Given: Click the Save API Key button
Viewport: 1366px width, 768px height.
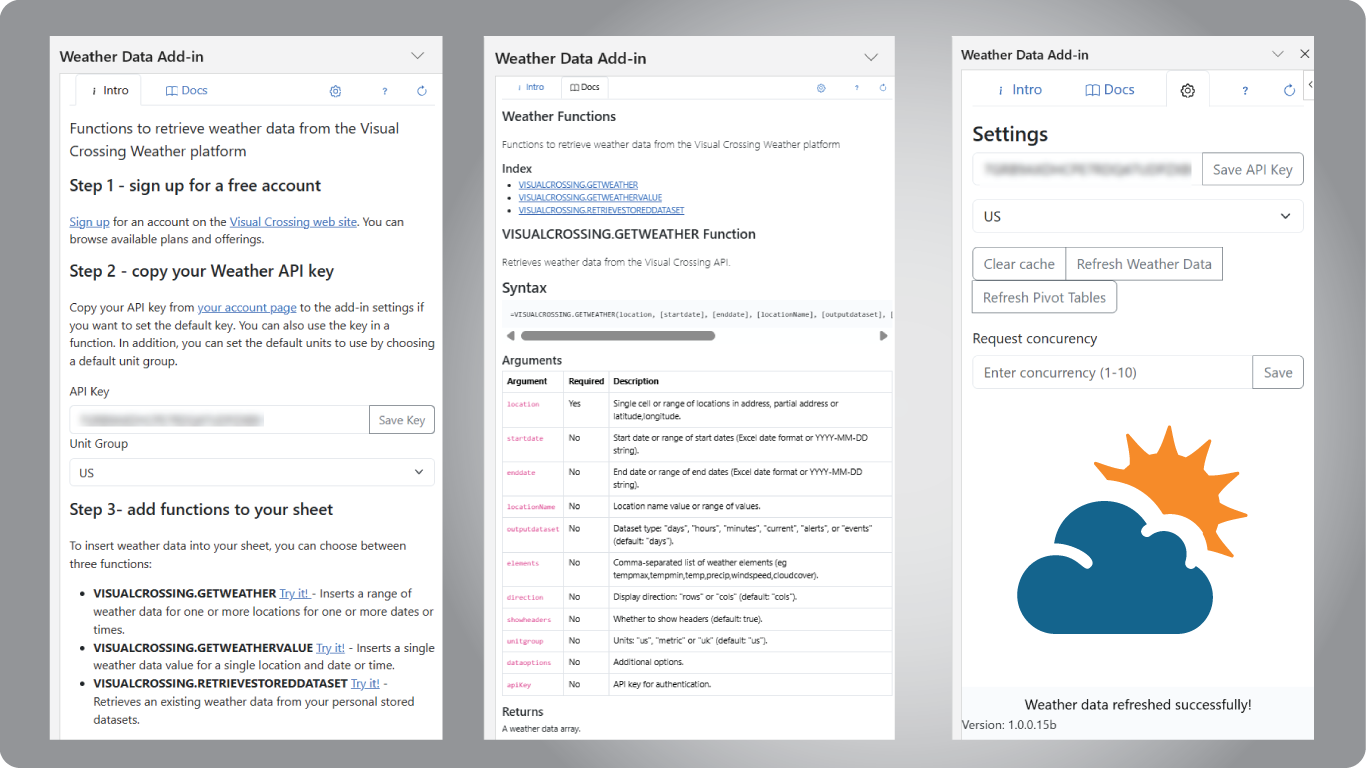Looking at the screenshot, I should (1253, 169).
